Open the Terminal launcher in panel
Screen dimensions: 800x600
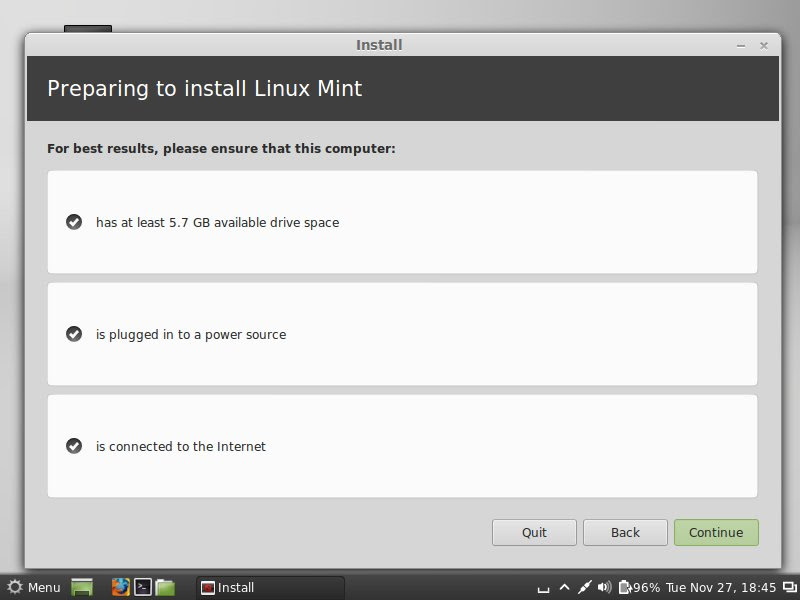coord(142,587)
